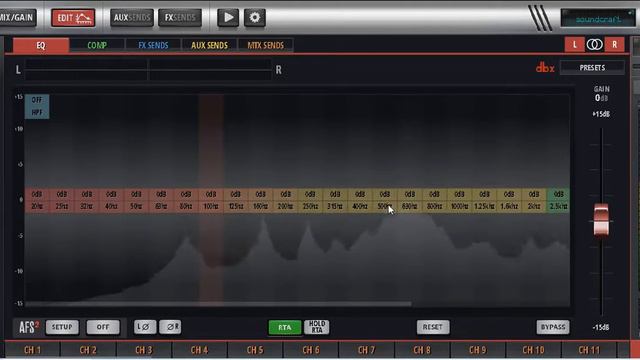Image resolution: width=640 pixels, height=360 pixels.
Task: Select the 1.6khz EQ band
Action: click(509, 200)
